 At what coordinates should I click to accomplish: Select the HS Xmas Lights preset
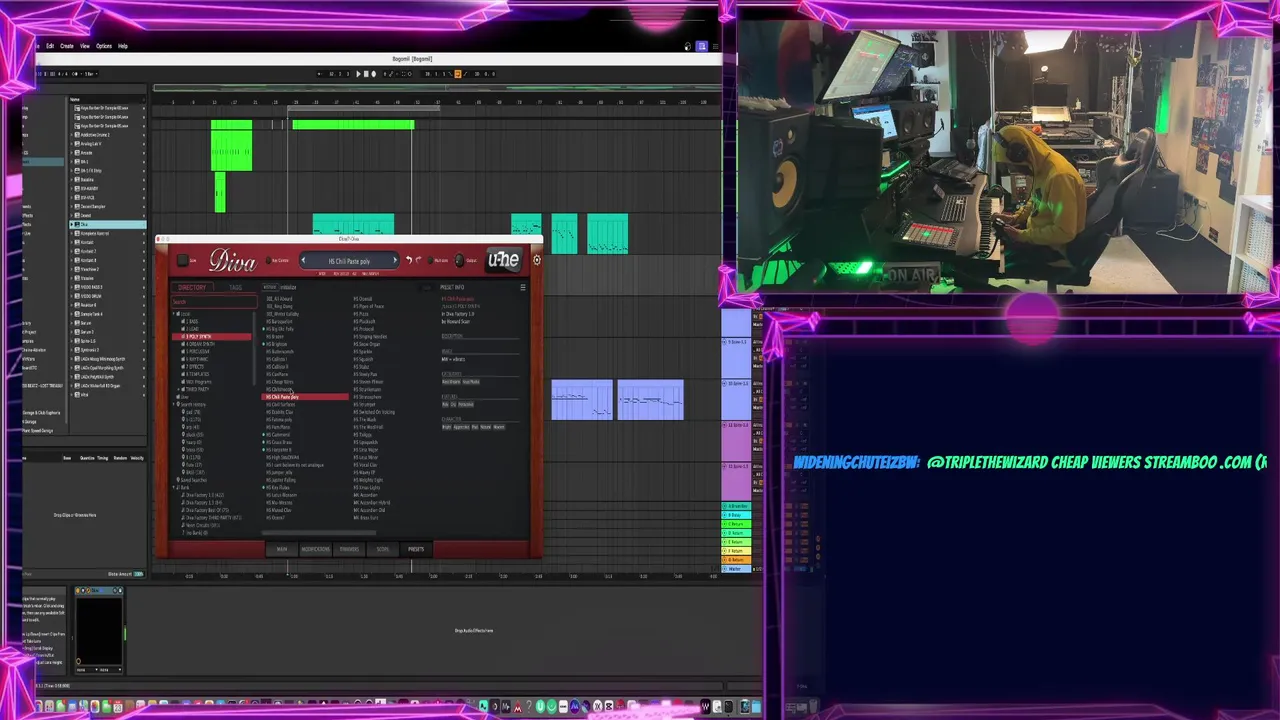tap(367, 487)
